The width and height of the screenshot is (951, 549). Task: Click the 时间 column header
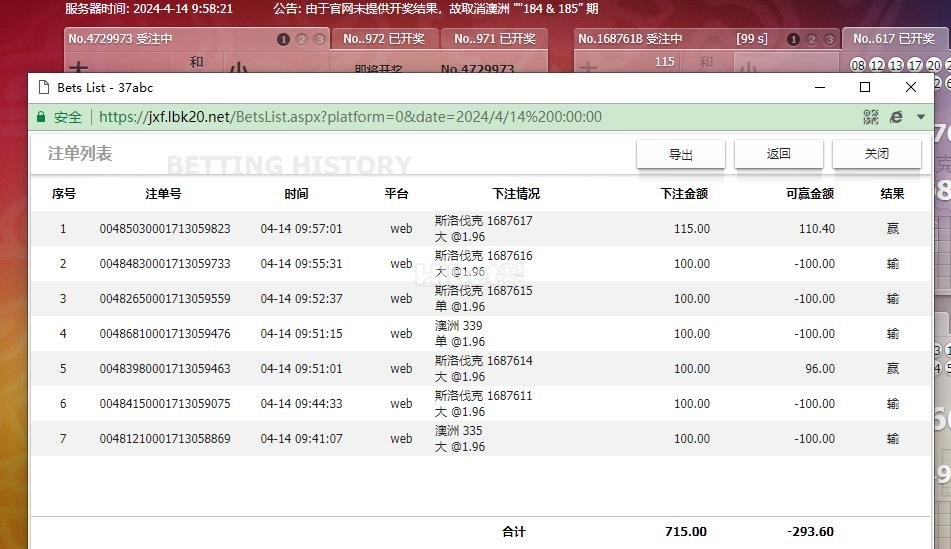coord(296,194)
